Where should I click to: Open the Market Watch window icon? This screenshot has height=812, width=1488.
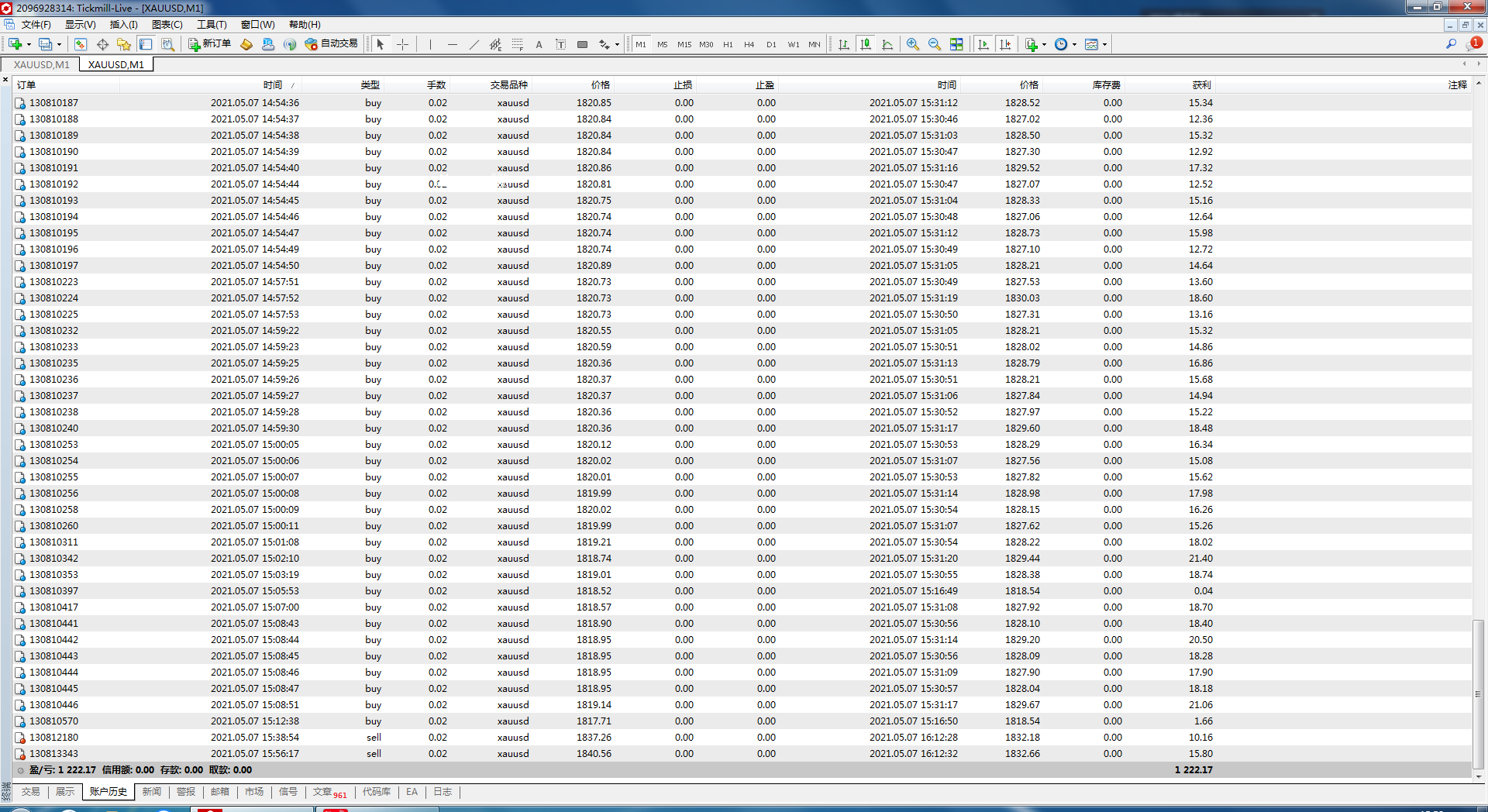click(x=81, y=44)
